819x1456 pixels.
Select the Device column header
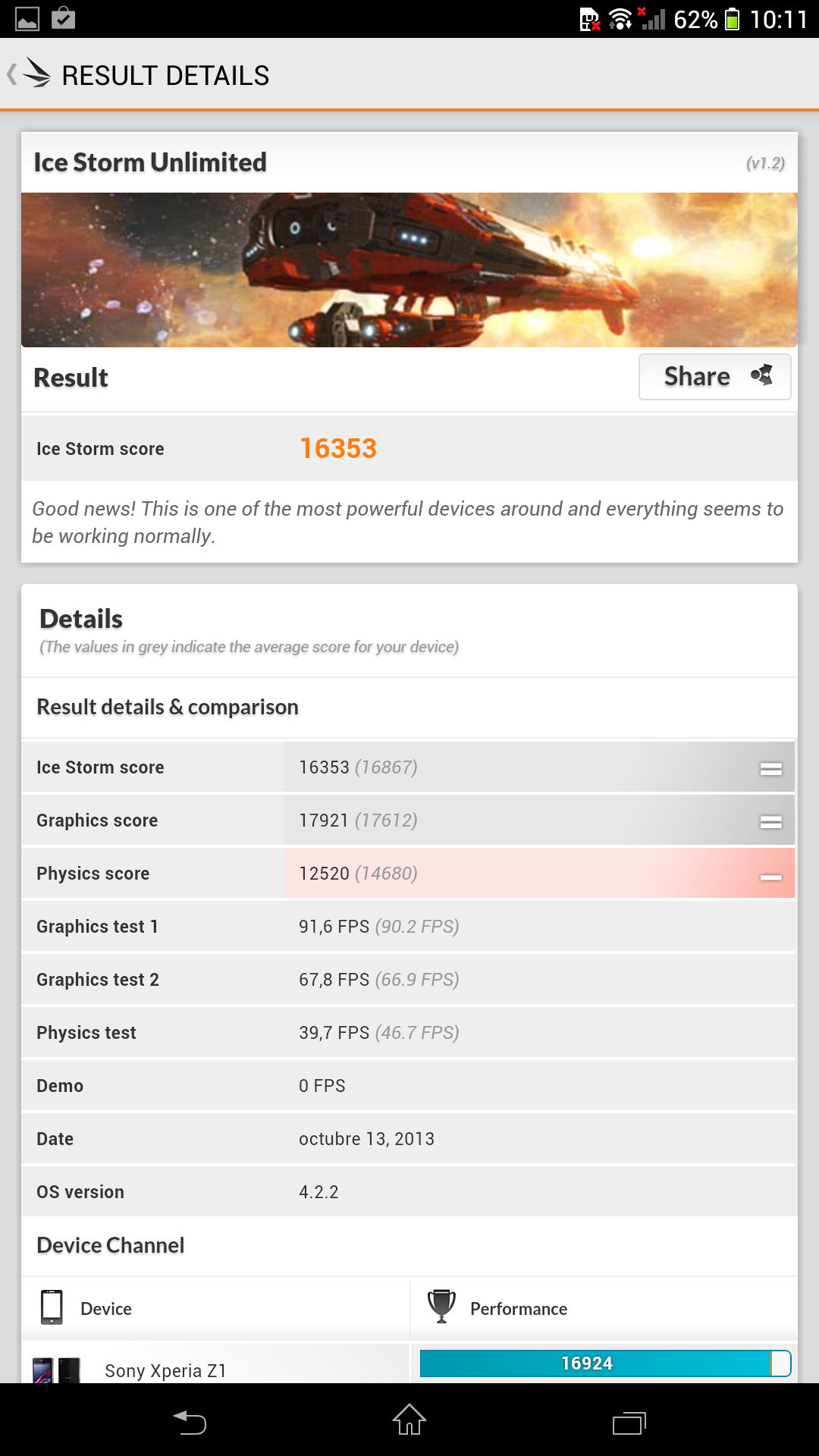click(106, 1309)
